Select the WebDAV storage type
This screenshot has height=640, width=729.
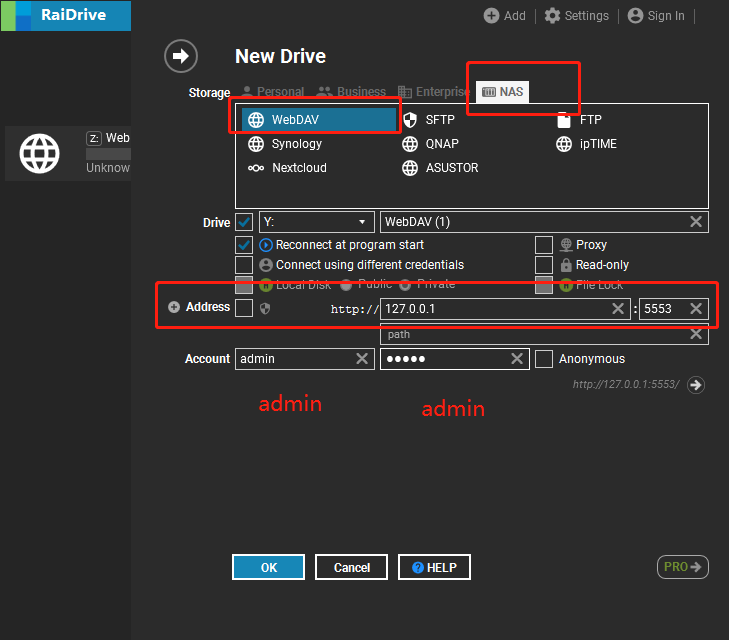[x=318, y=119]
